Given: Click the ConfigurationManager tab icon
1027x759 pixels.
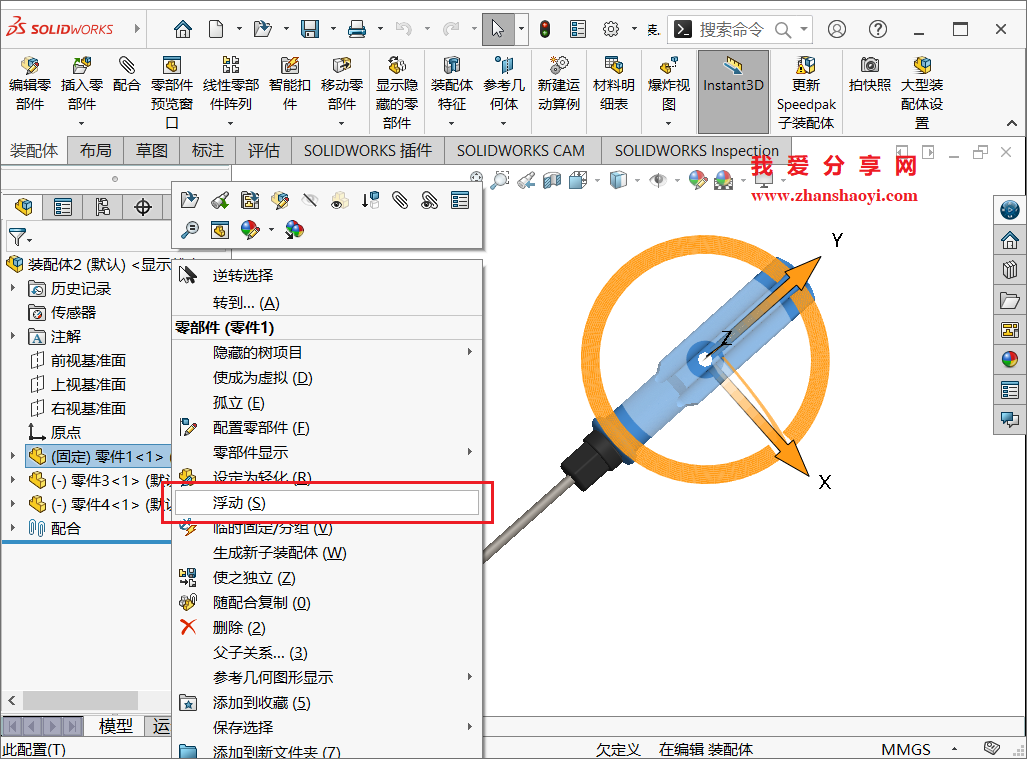Looking at the screenshot, I should (x=103, y=208).
